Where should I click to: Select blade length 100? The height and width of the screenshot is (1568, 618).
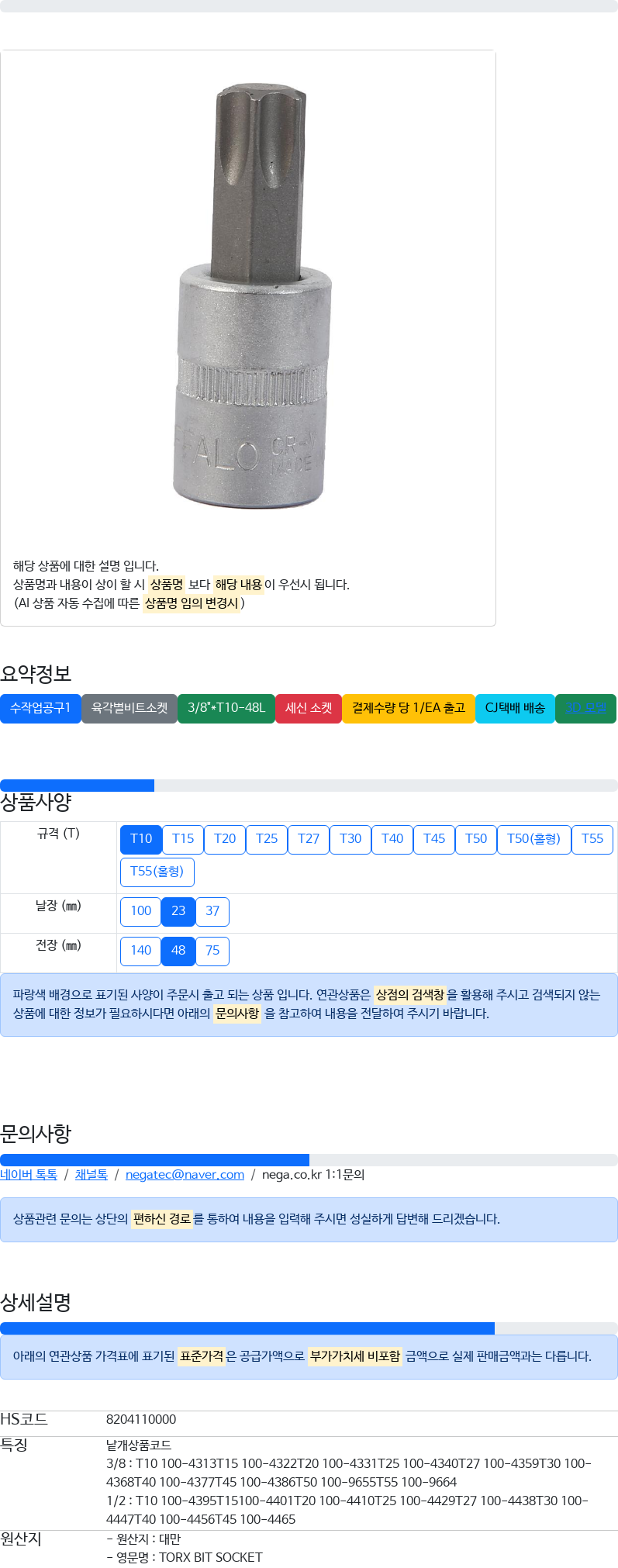tap(140, 911)
